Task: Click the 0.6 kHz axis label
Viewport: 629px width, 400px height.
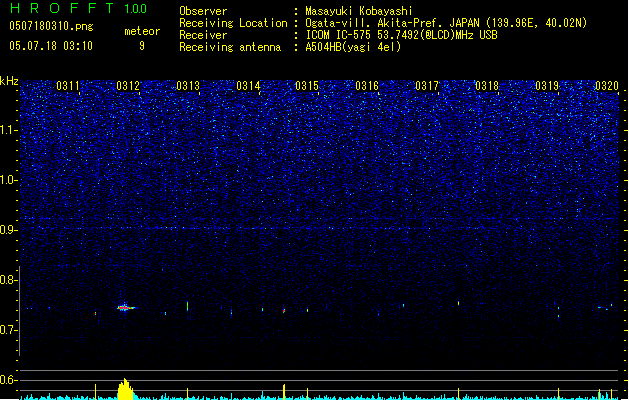Action: [9, 380]
